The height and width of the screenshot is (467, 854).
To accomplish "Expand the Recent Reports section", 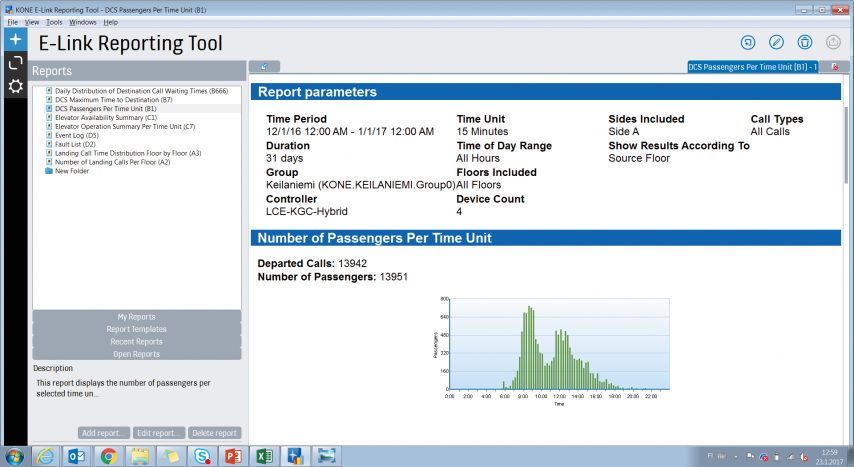I will (x=137, y=341).
